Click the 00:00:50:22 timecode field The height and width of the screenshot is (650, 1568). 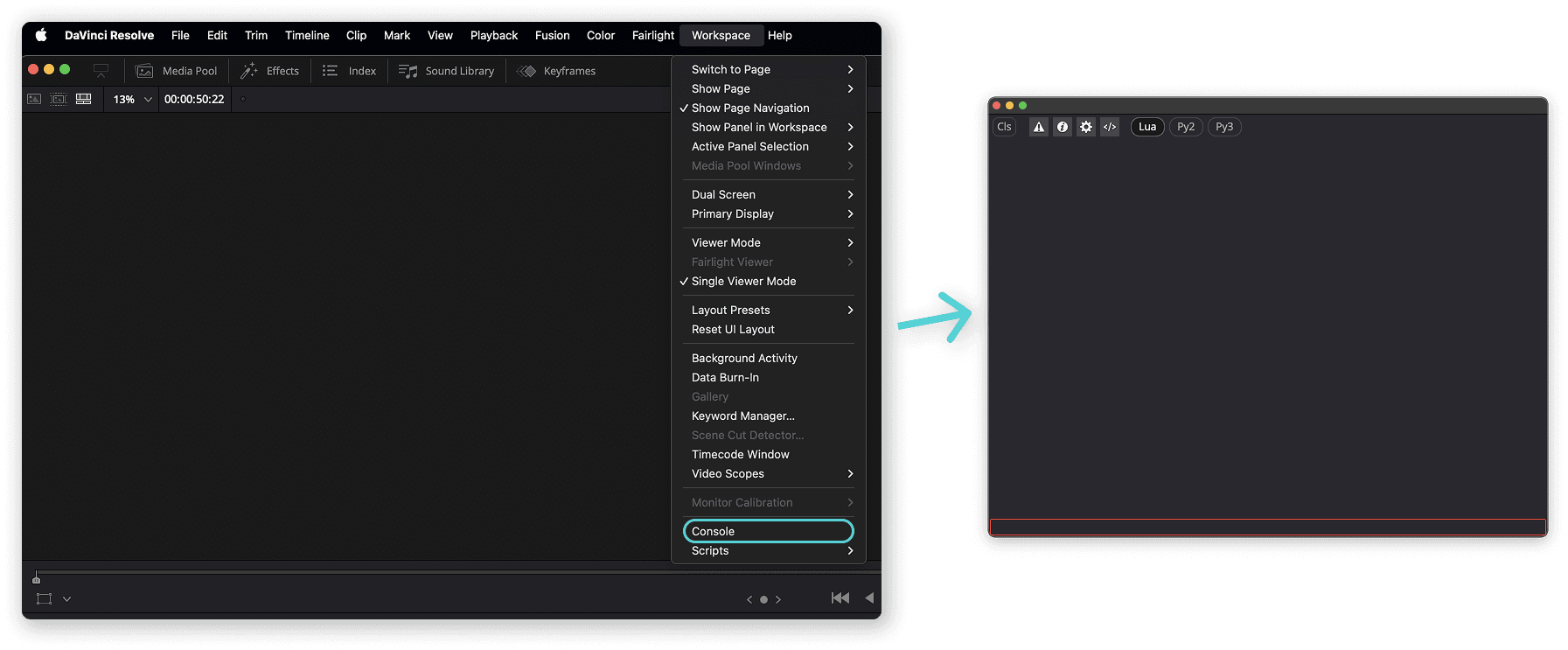point(194,99)
